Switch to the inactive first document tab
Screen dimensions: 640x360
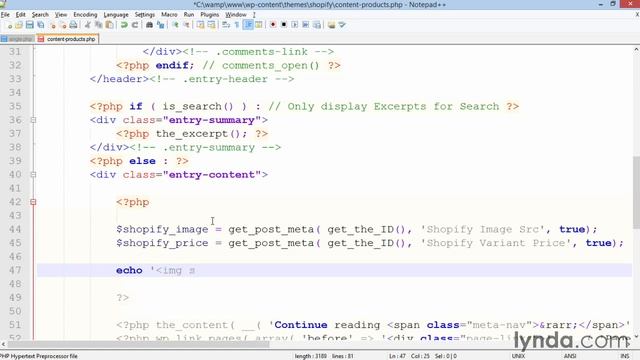pyautogui.click(x=18, y=39)
